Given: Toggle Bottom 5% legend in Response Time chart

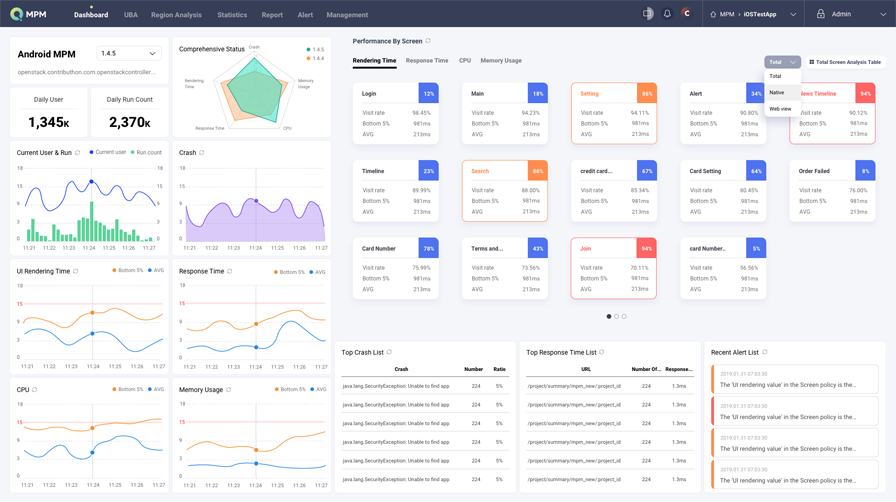Looking at the screenshot, I should (289, 272).
